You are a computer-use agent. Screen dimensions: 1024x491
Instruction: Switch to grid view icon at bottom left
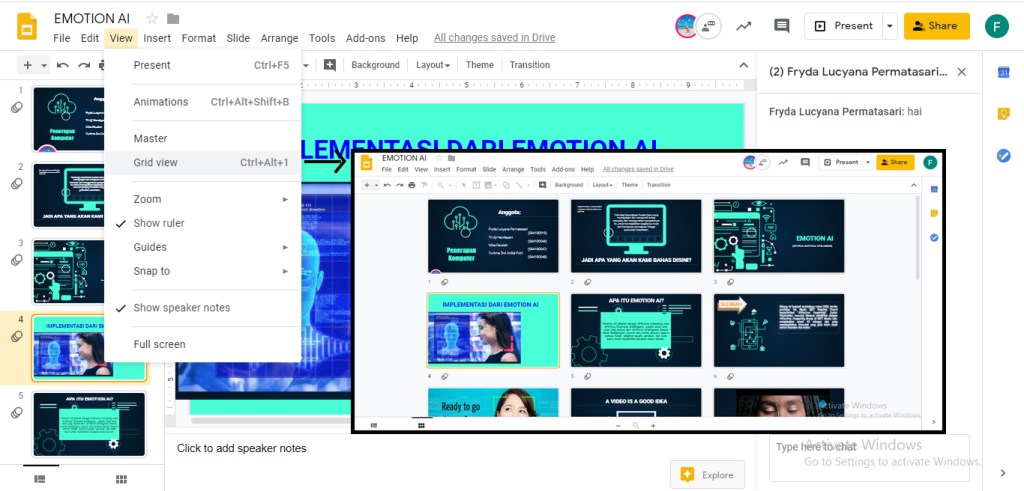point(121,480)
